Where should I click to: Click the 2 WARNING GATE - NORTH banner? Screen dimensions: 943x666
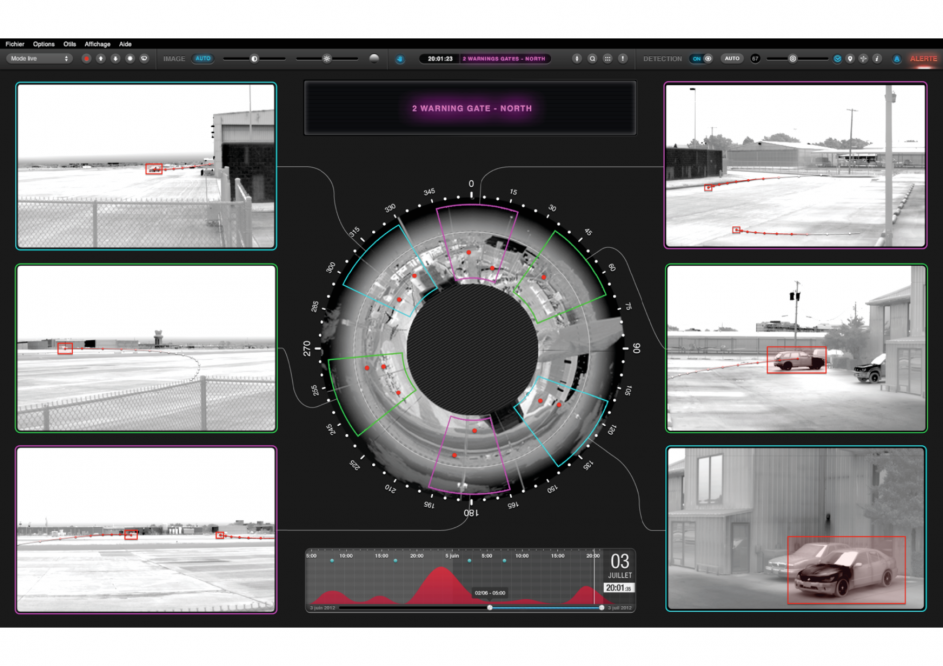pyautogui.click(x=470, y=108)
